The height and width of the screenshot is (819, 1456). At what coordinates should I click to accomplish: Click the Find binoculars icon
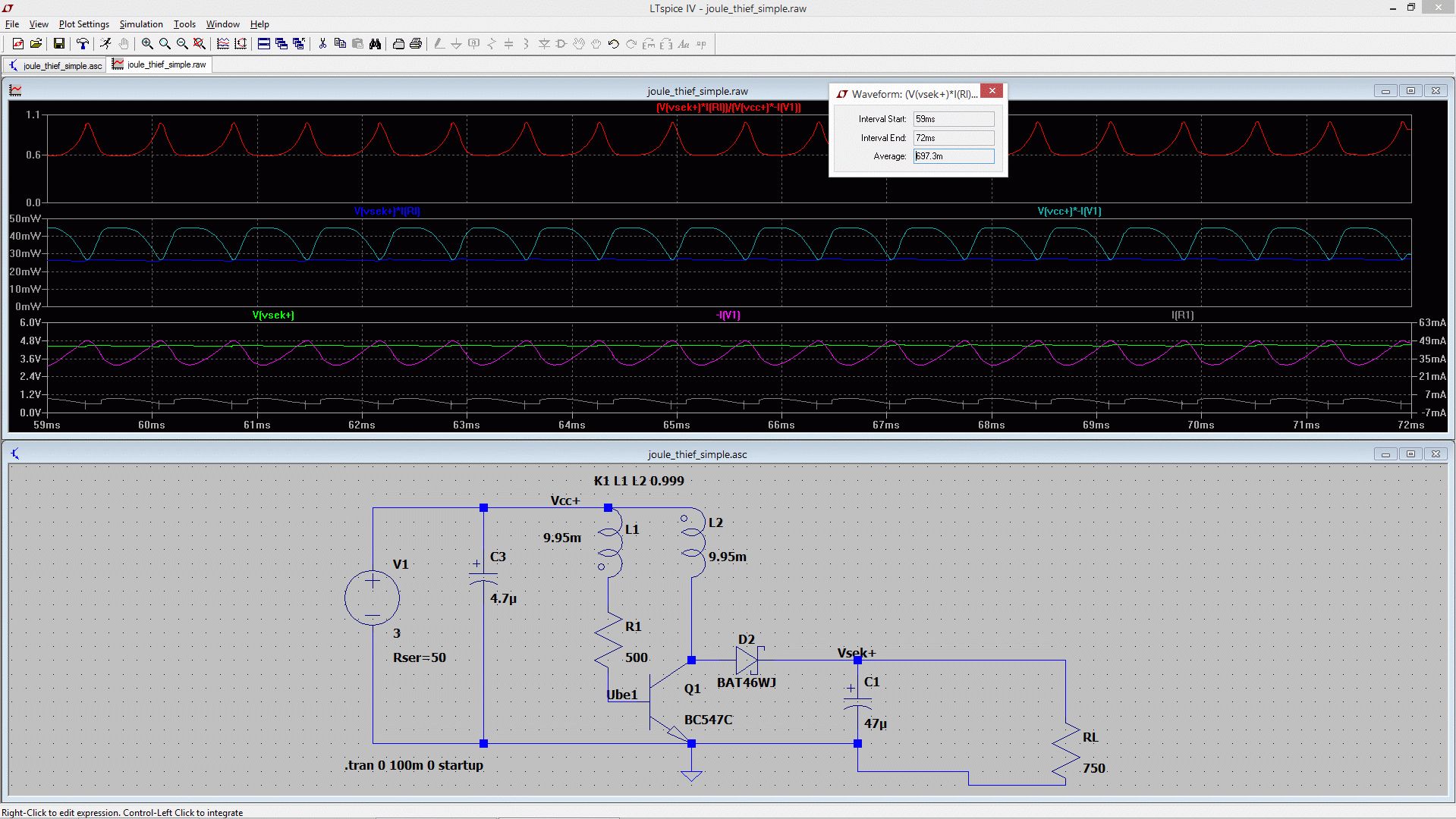coord(375,44)
